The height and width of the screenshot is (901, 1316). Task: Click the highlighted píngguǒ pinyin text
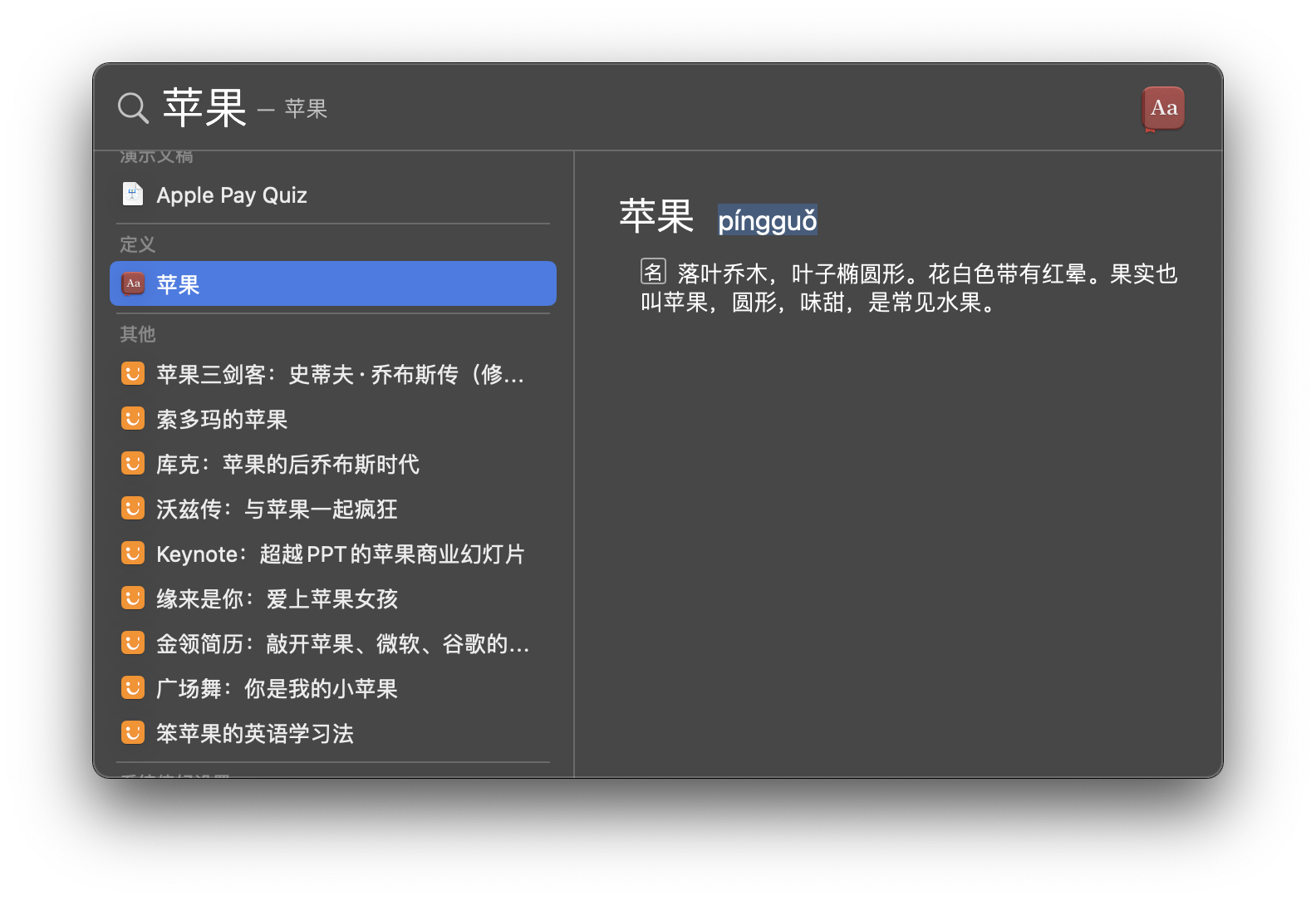point(767,220)
